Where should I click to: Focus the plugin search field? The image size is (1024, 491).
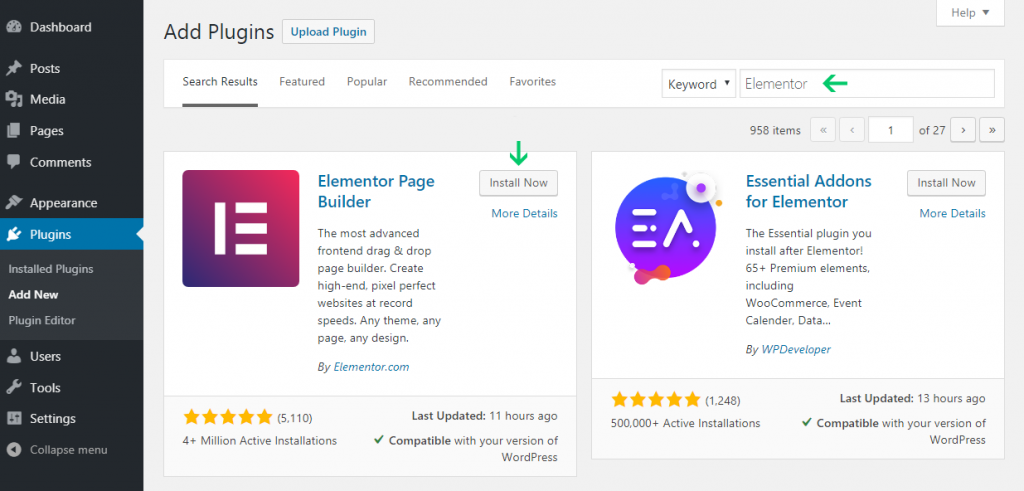point(867,84)
